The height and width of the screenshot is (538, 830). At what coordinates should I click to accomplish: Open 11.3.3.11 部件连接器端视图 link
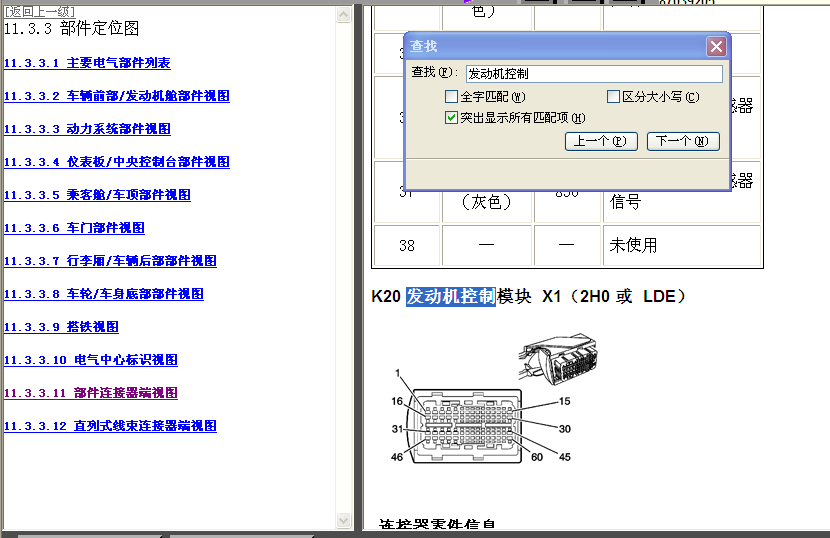[91, 392]
